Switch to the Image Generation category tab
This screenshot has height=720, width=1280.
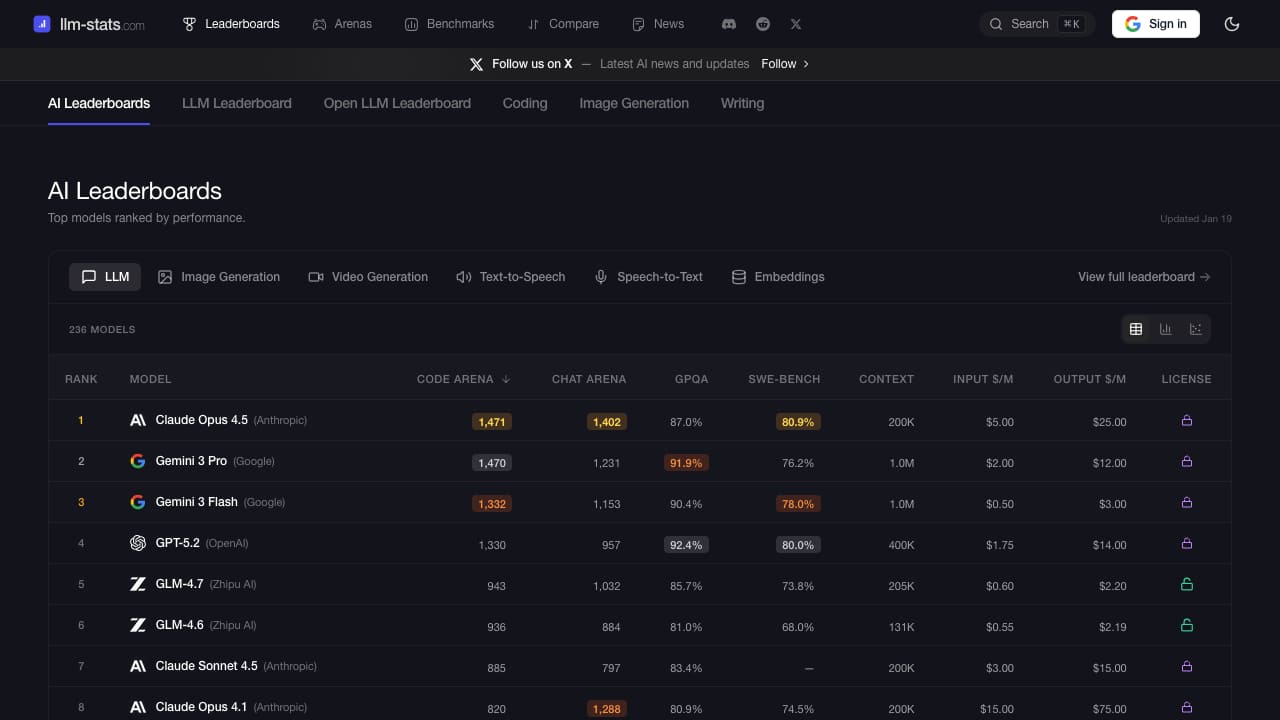(219, 277)
